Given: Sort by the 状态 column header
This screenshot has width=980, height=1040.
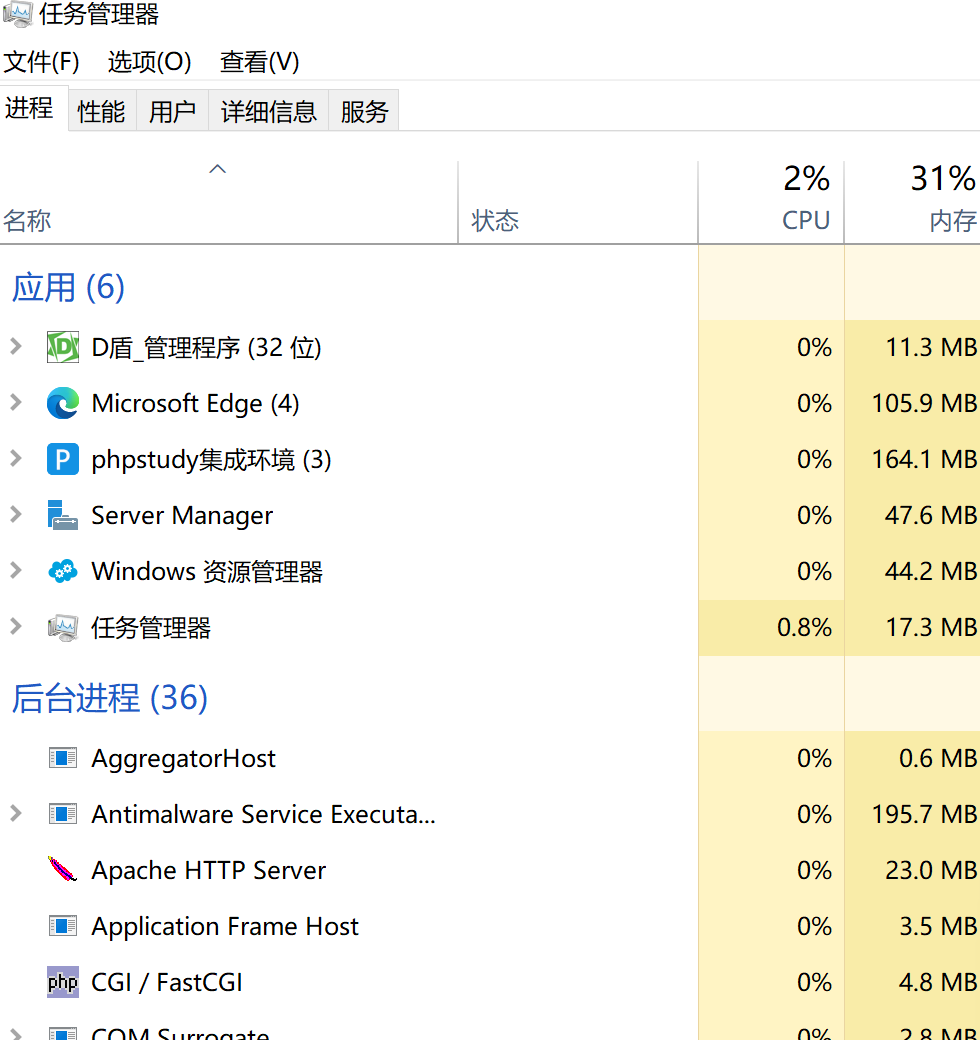Looking at the screenshot, I should (x=578, y=202).
